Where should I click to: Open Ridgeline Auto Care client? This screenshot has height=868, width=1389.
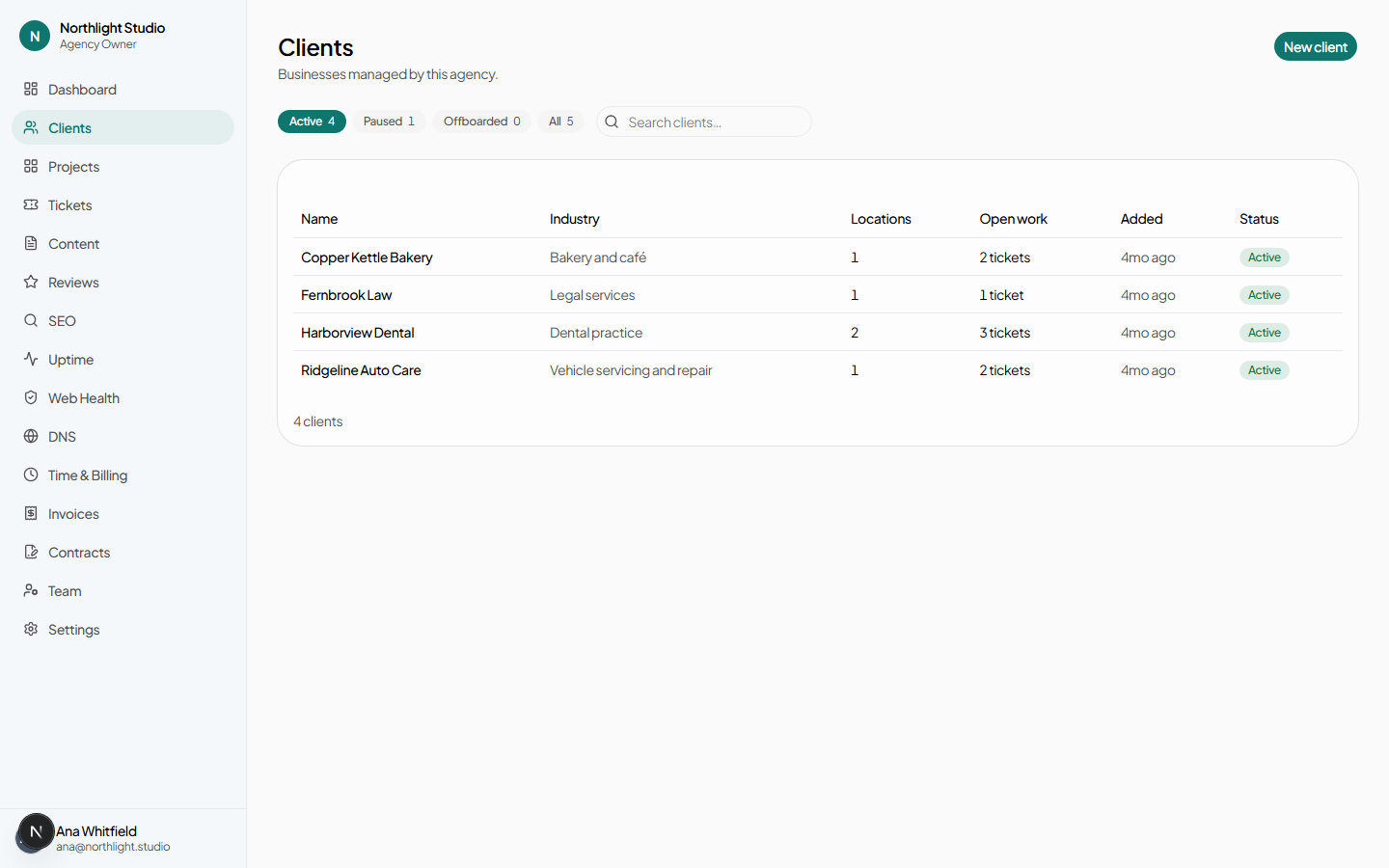click(x=361, y=370)
